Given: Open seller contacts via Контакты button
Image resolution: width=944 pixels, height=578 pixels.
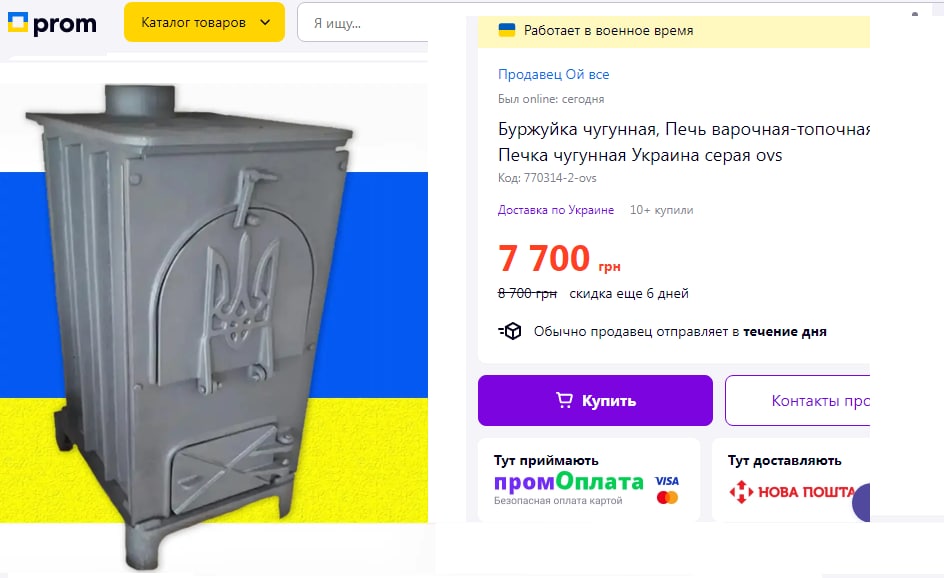Looking at the screenshot, I should tap(797, 400).
